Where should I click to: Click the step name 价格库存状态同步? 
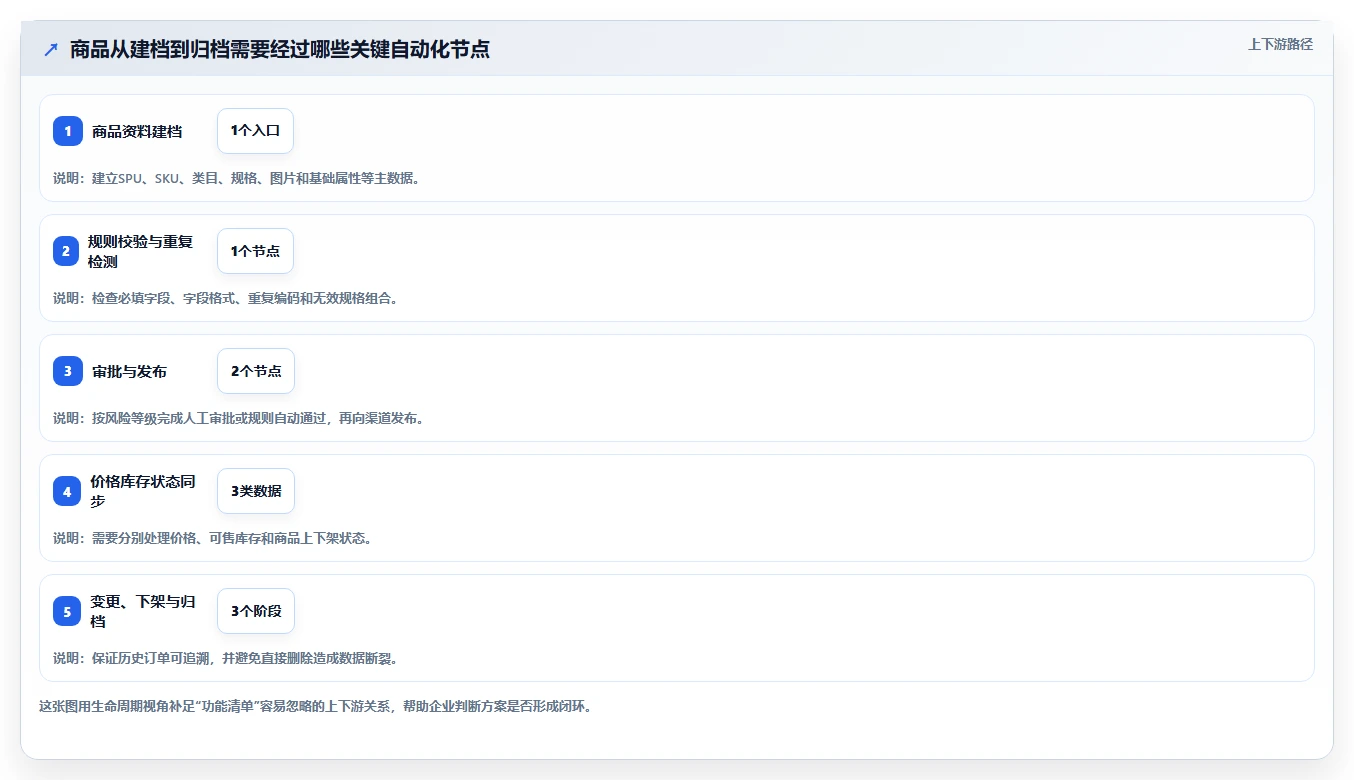[x=143, y=491]
